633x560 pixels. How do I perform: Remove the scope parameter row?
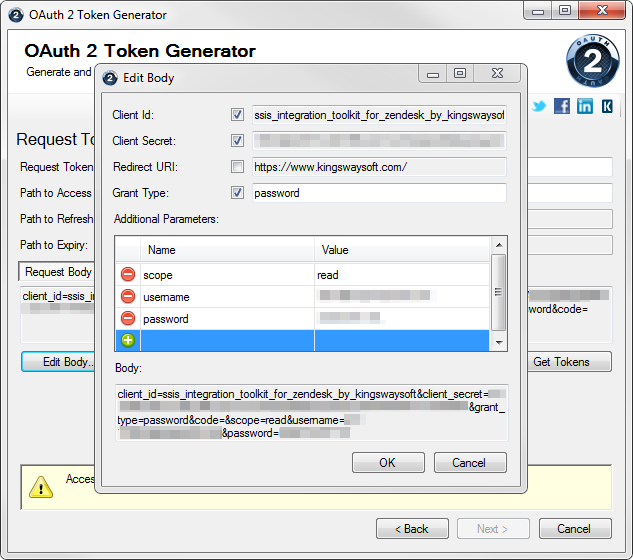128,274
